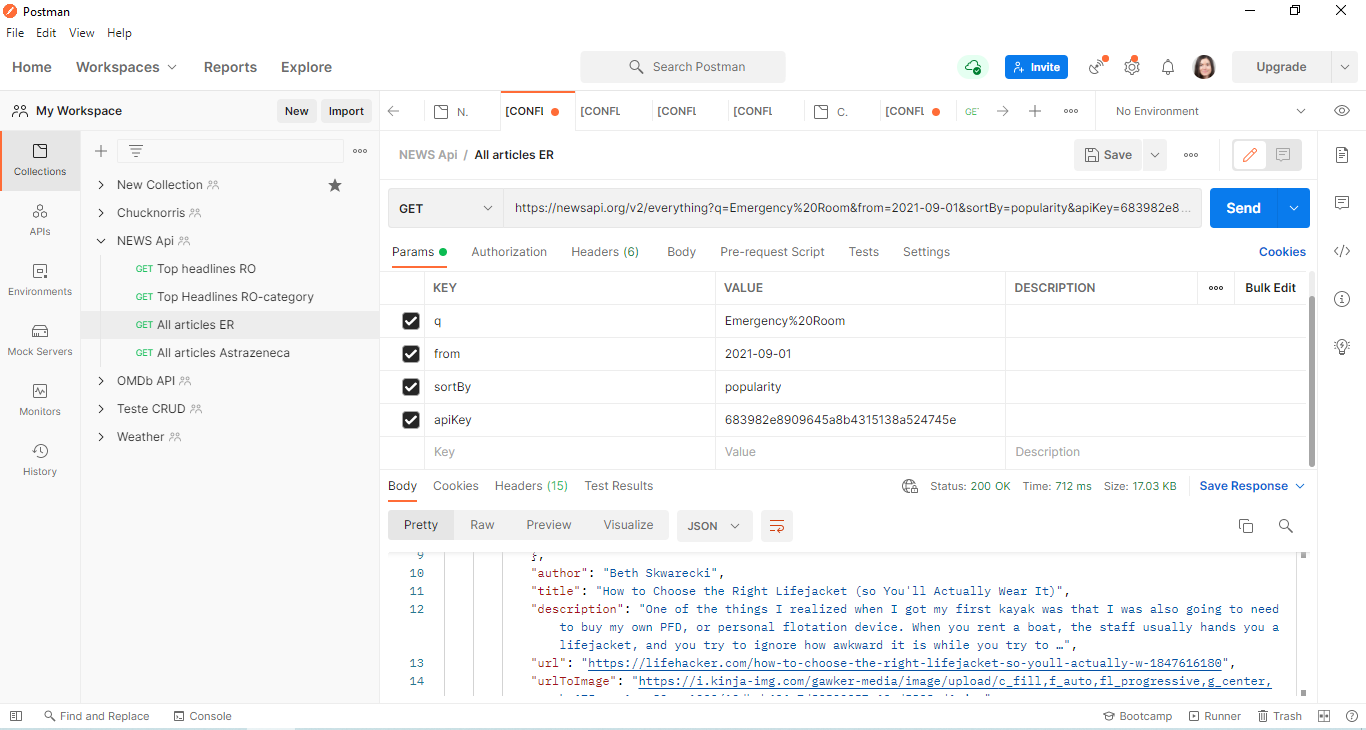Select the Preview response view
Screen dimensions: 1366x730
[549, 525]
